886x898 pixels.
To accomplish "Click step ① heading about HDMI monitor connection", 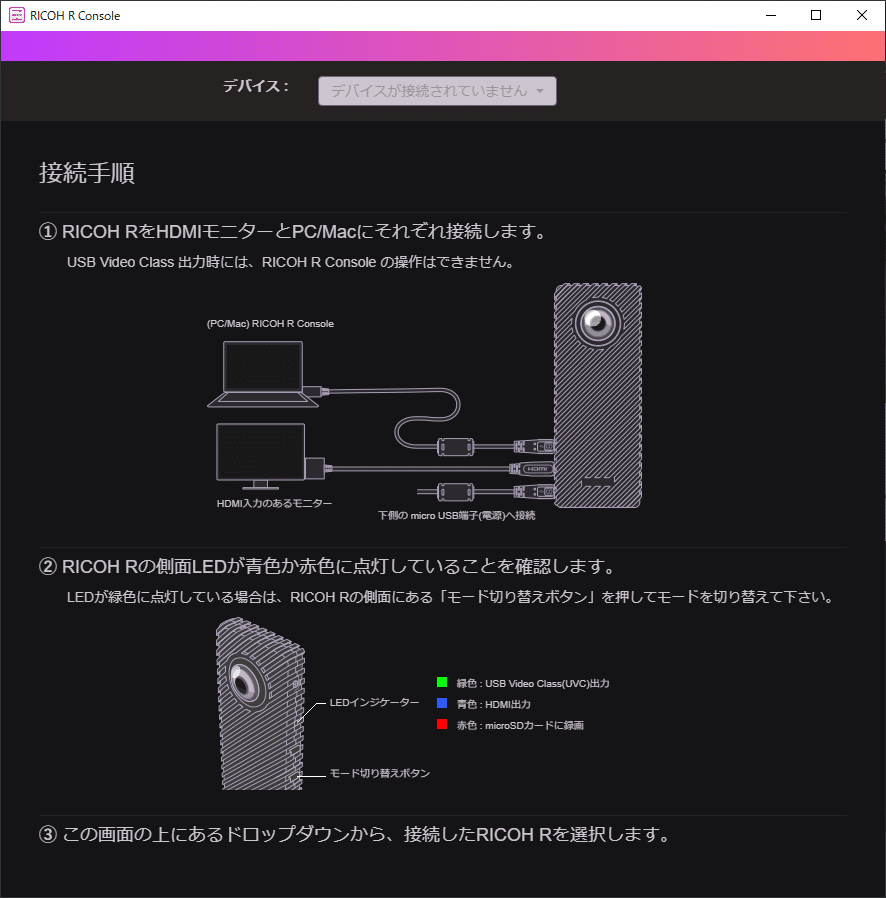I will pos(294,231).
